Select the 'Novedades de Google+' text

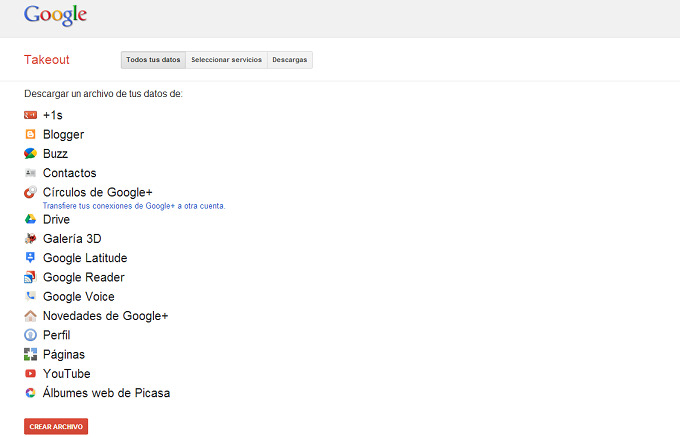pyautogui.click(x=105, y=316)
